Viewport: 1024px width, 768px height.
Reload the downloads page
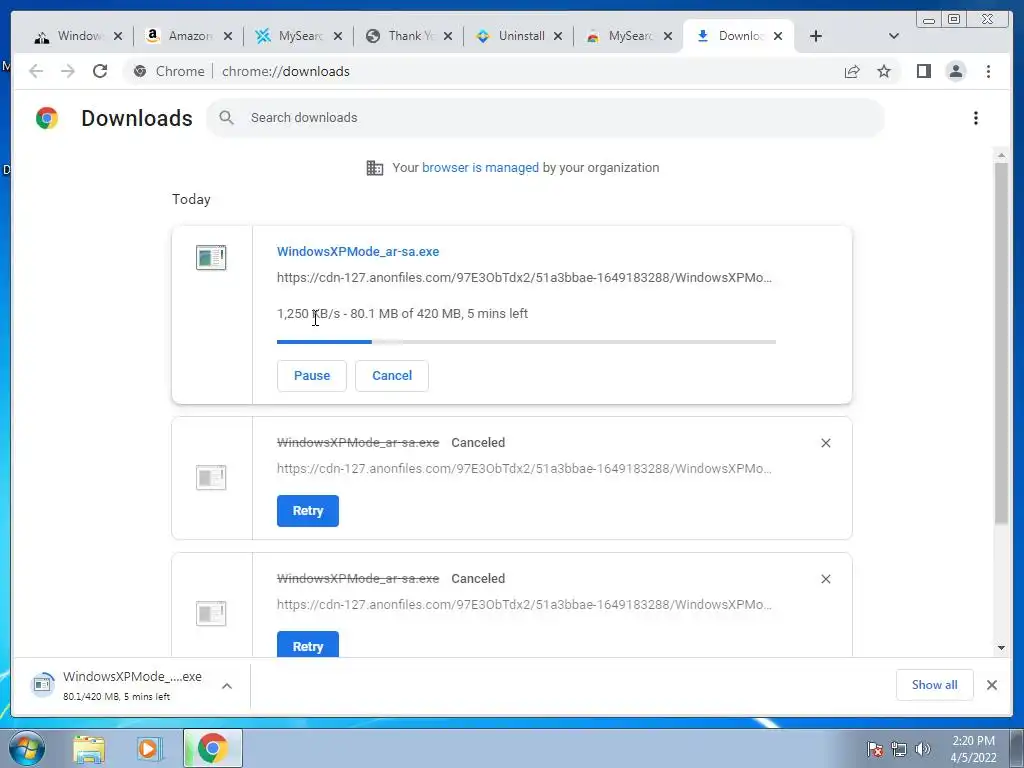[x=100, y=71]
